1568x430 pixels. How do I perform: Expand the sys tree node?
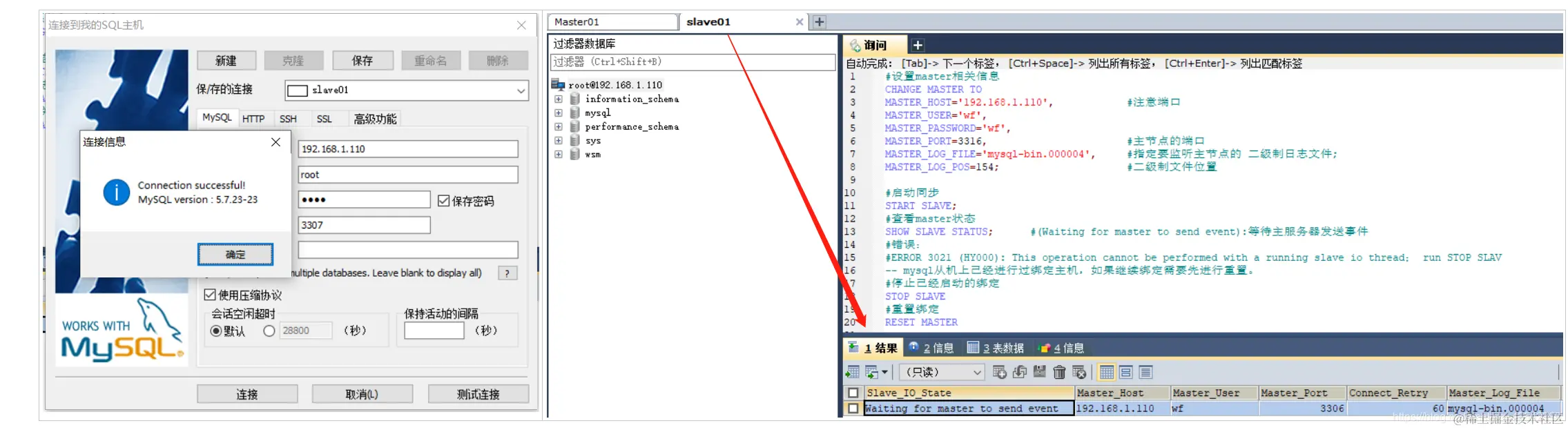point(558,140)
